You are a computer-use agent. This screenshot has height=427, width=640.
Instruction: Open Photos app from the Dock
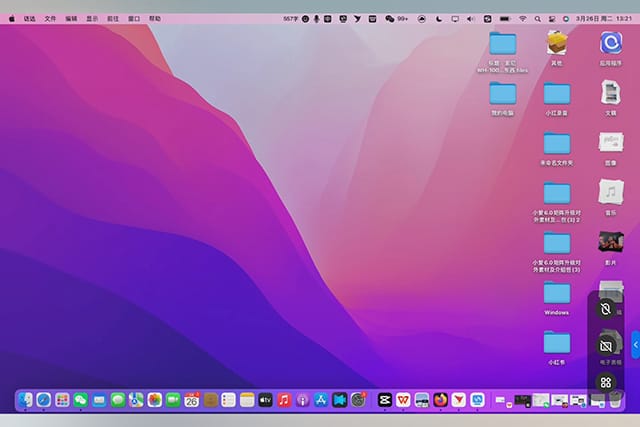(155, 400)
